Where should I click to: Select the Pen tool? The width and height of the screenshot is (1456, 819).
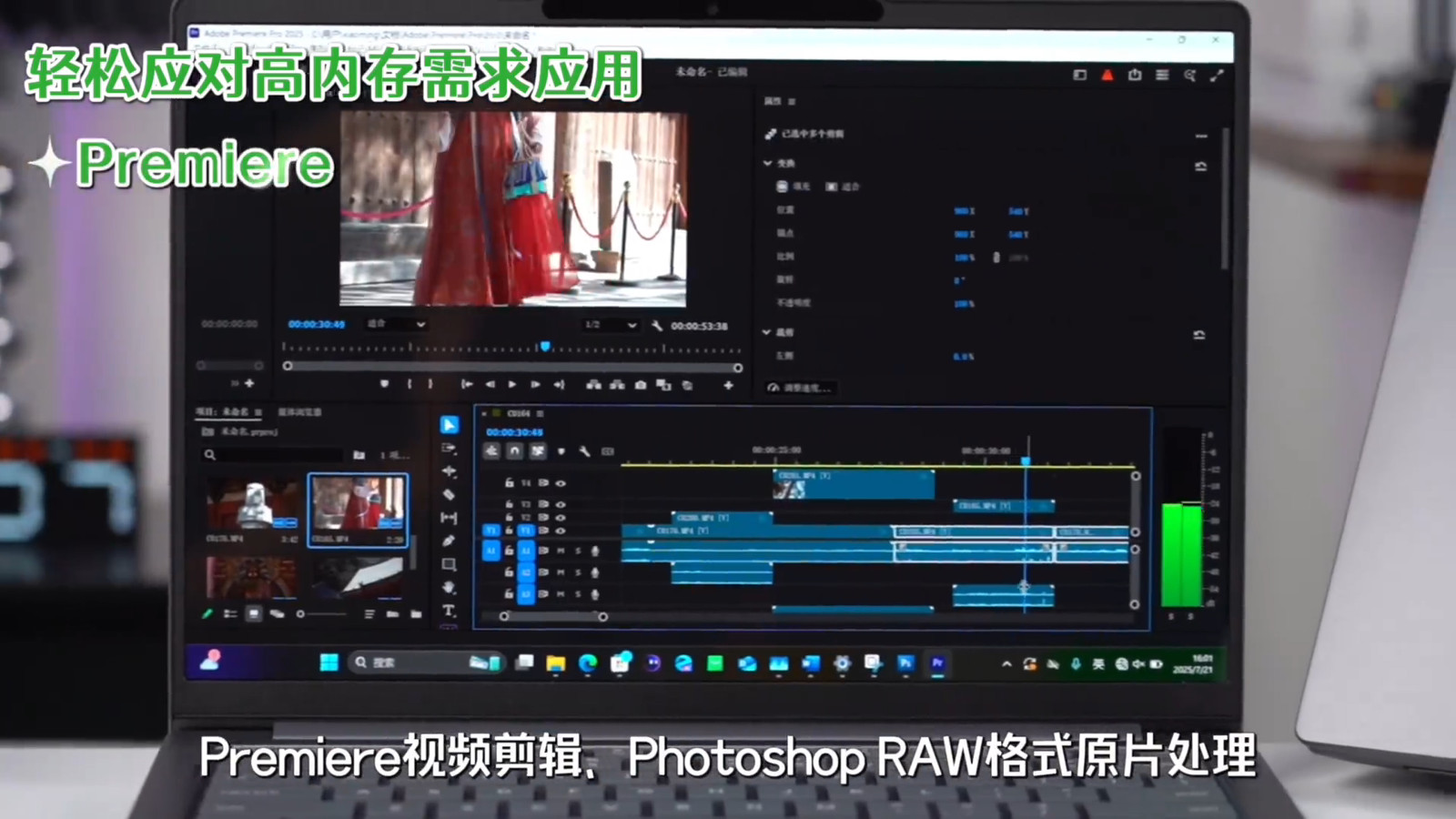coord(449,541)
